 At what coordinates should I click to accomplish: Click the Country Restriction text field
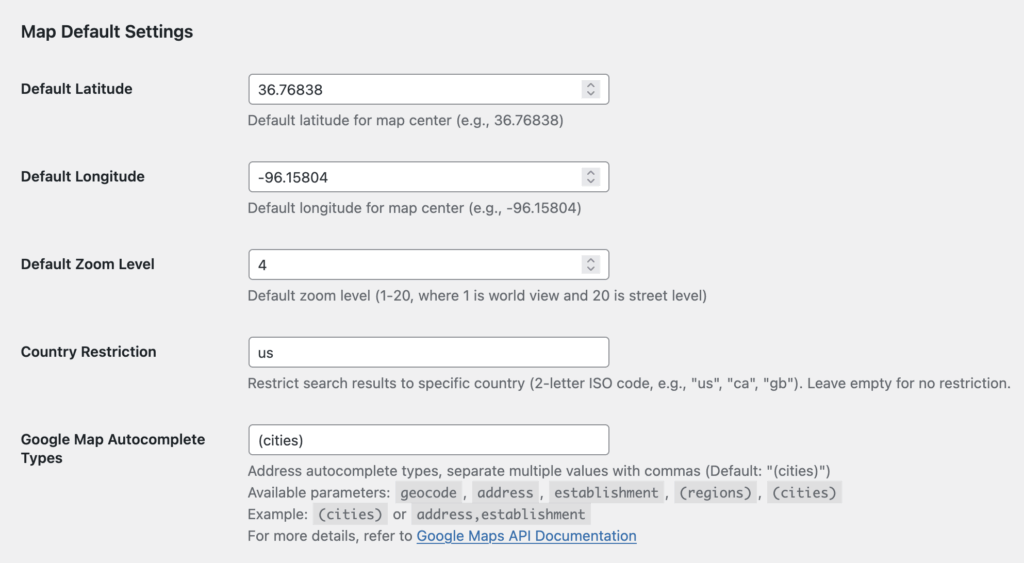tap(428, 352)
